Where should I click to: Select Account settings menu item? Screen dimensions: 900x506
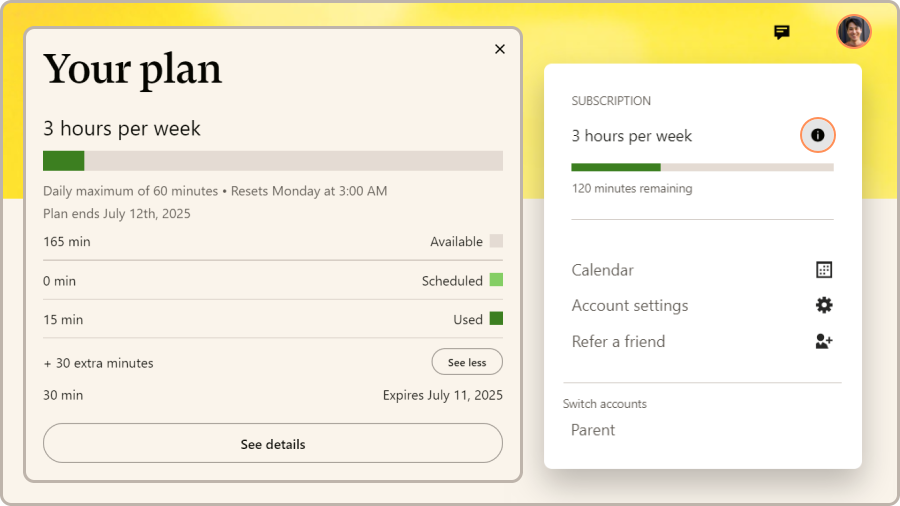630,306
